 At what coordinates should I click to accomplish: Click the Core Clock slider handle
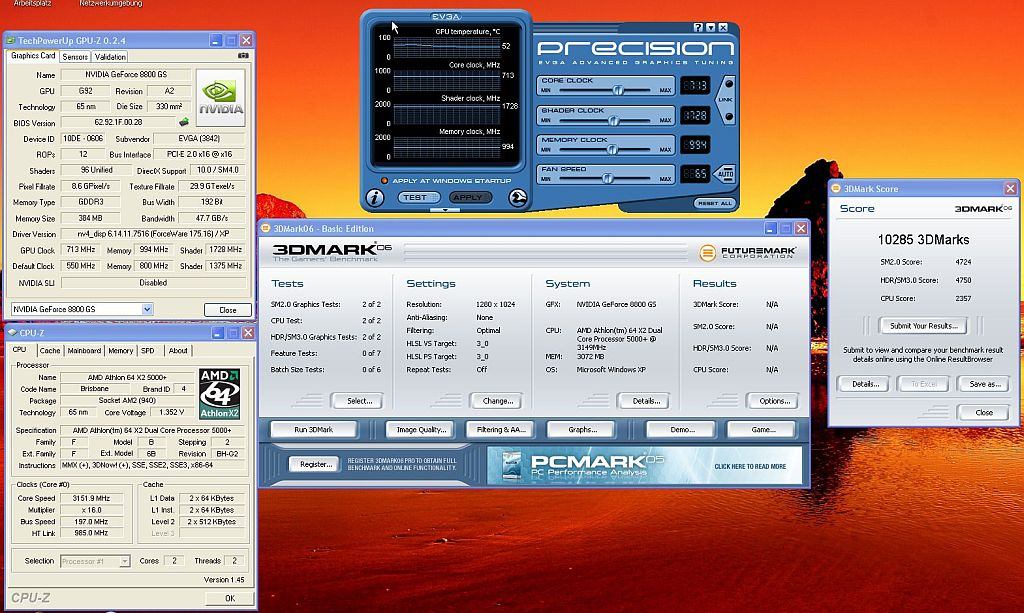click(618, 90)
